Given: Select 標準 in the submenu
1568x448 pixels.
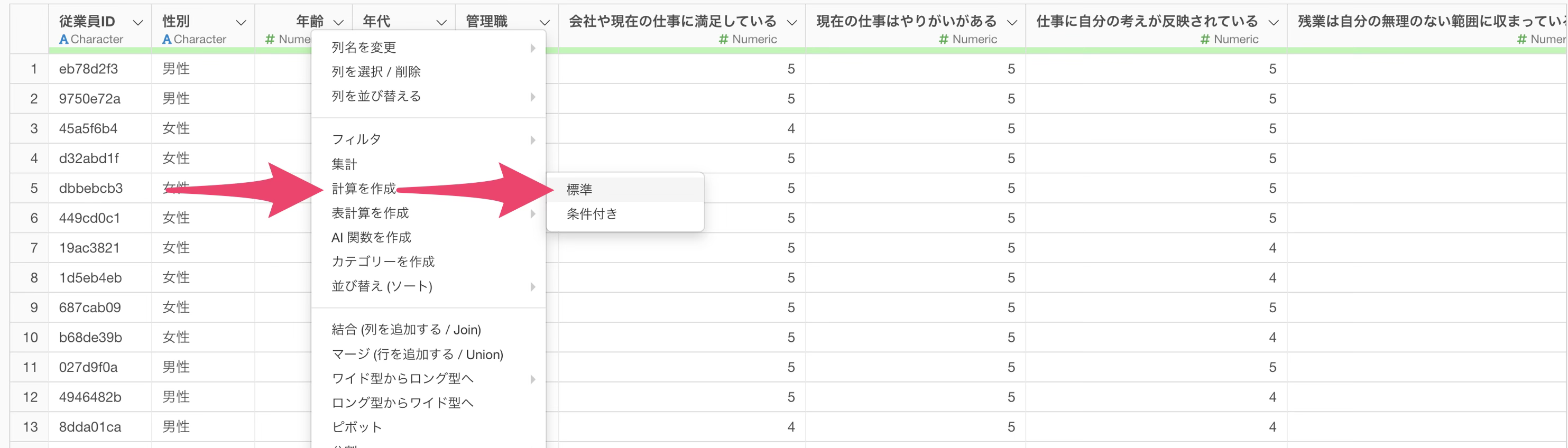Looking at the screenshot, I should point(579,189).
